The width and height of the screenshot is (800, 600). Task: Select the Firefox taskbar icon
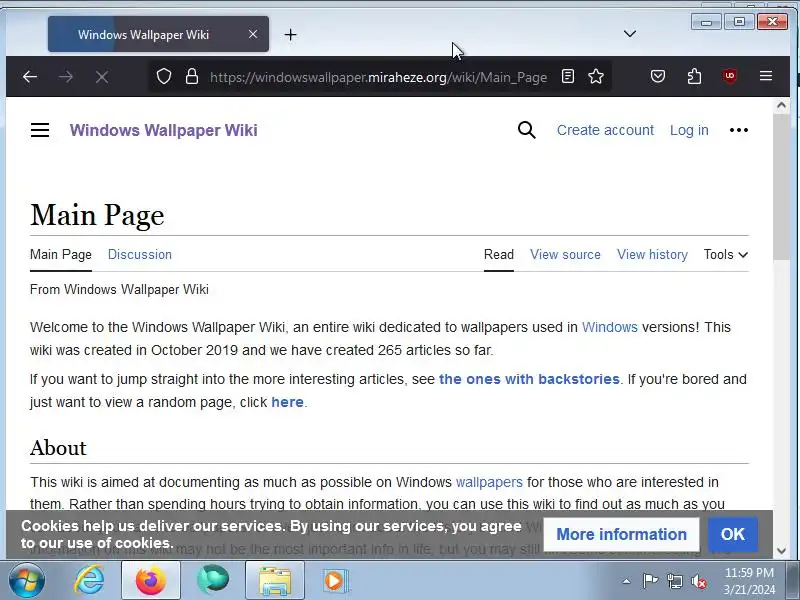151,580
